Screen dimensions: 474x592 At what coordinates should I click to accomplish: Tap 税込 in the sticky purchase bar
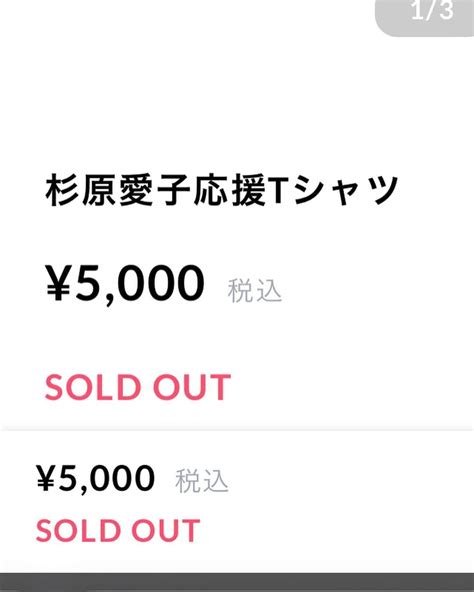tap(202, 481)
